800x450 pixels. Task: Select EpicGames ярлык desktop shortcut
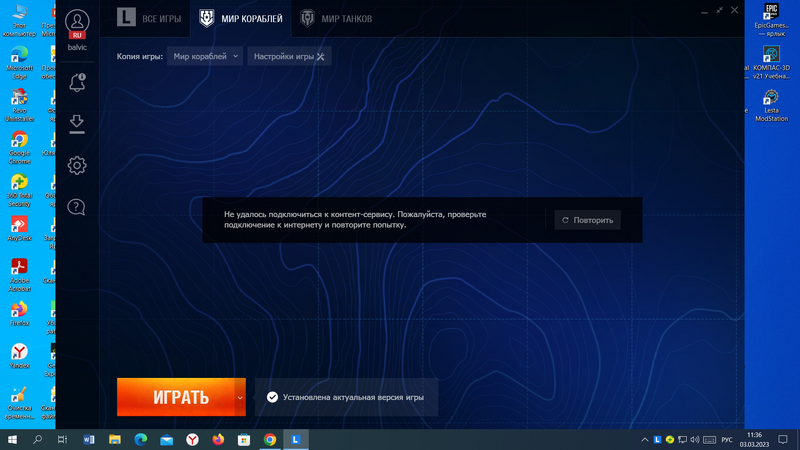tap(771, 20)
